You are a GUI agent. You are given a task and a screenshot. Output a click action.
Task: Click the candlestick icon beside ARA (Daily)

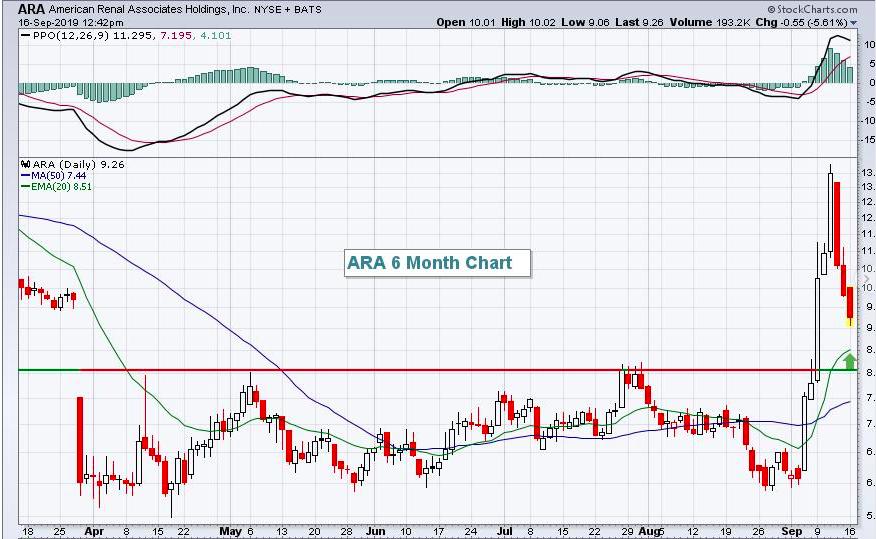pyautogui.click(x=23, y=163)
